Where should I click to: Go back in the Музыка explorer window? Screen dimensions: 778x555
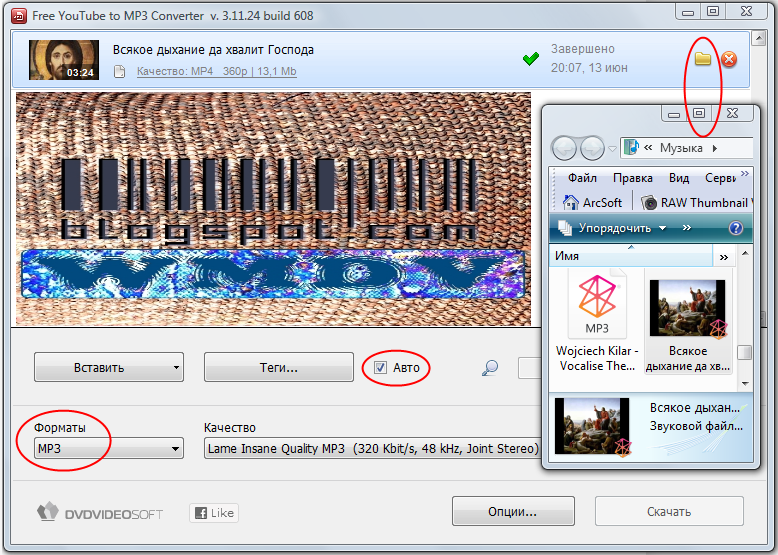(564, 148)
